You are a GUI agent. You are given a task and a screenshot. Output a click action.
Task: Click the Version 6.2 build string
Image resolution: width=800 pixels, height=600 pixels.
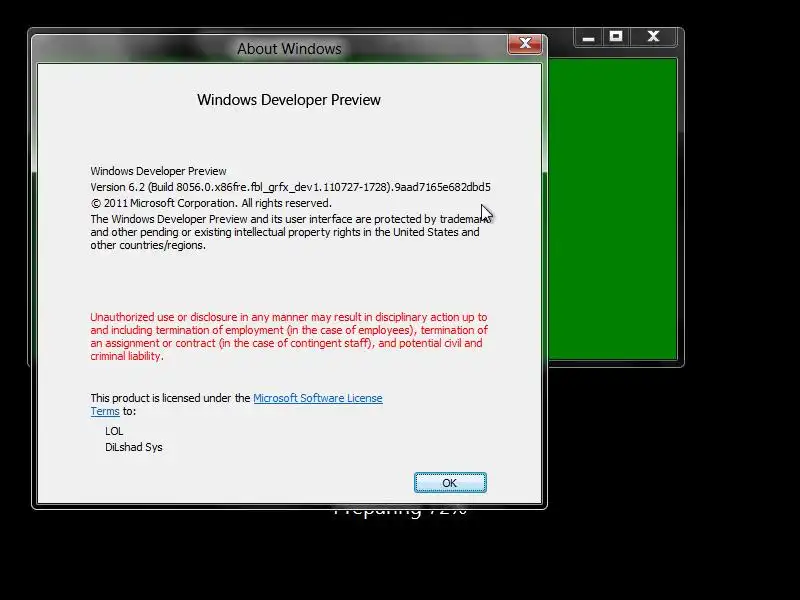pos(290,187)
